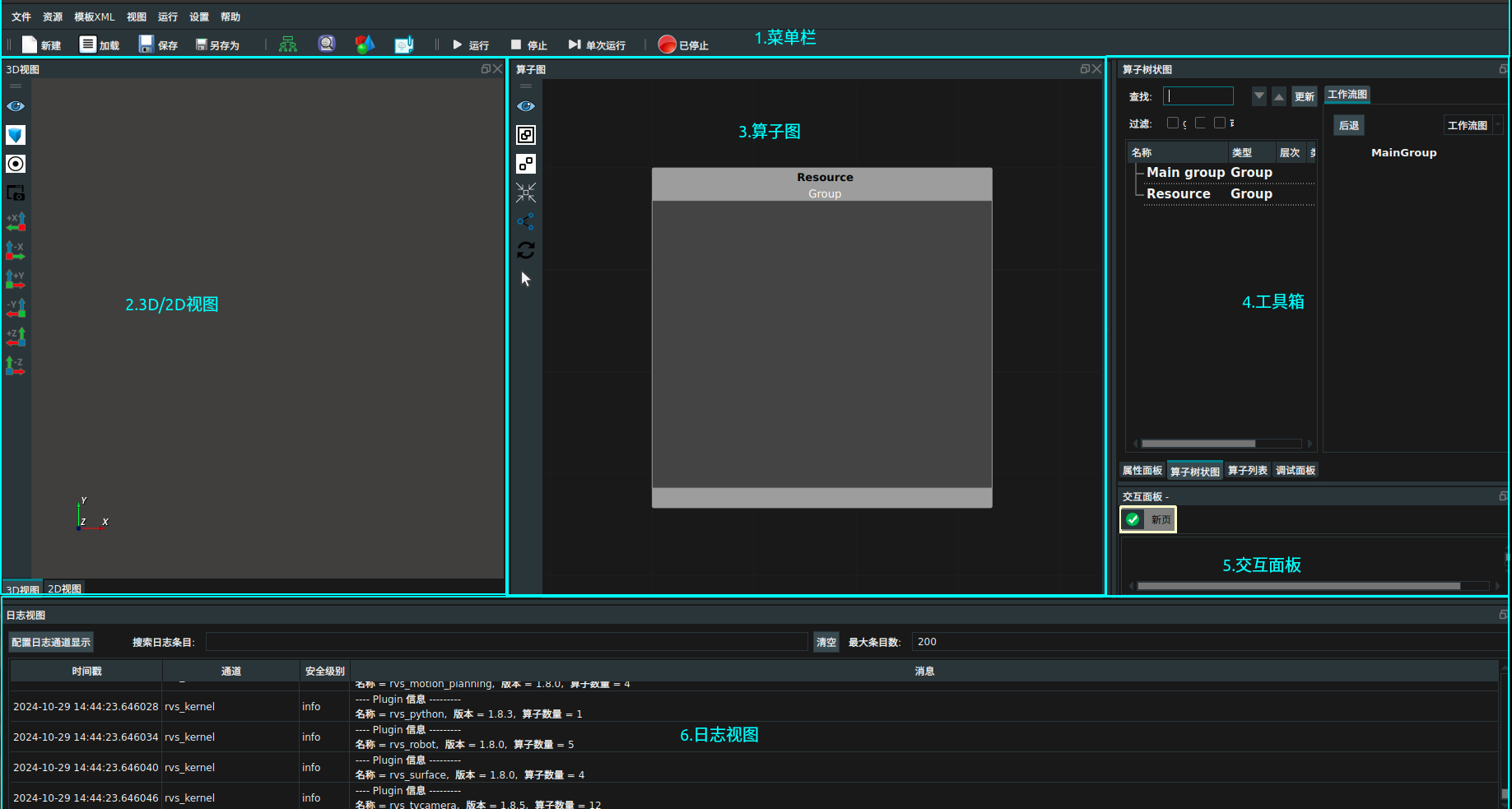Start execution with the 运行 play button
Image resolution: width=1512 pixels, height=809 pixels.
tap(471, 45)
